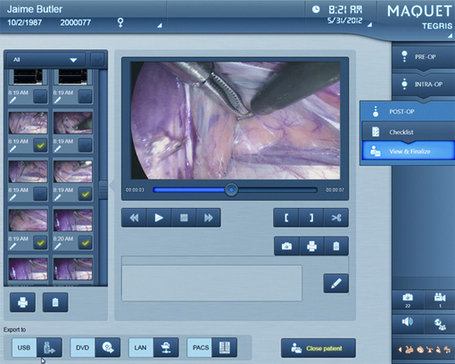Uncheck the 8:20 AM thumbnail checkbox
Image resolution: width=455 pixels, height=364 pixels.
coord(85,243)
